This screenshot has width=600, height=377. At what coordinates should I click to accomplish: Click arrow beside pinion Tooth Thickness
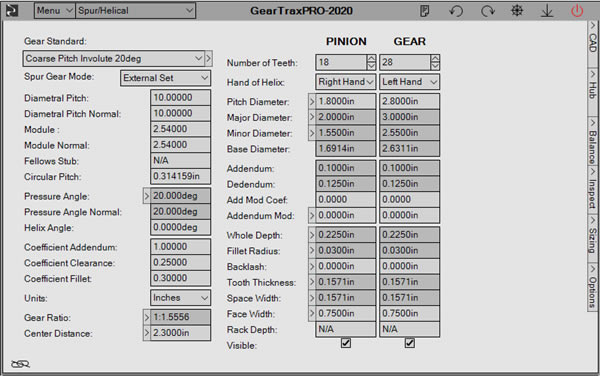[x=312, y=282]
